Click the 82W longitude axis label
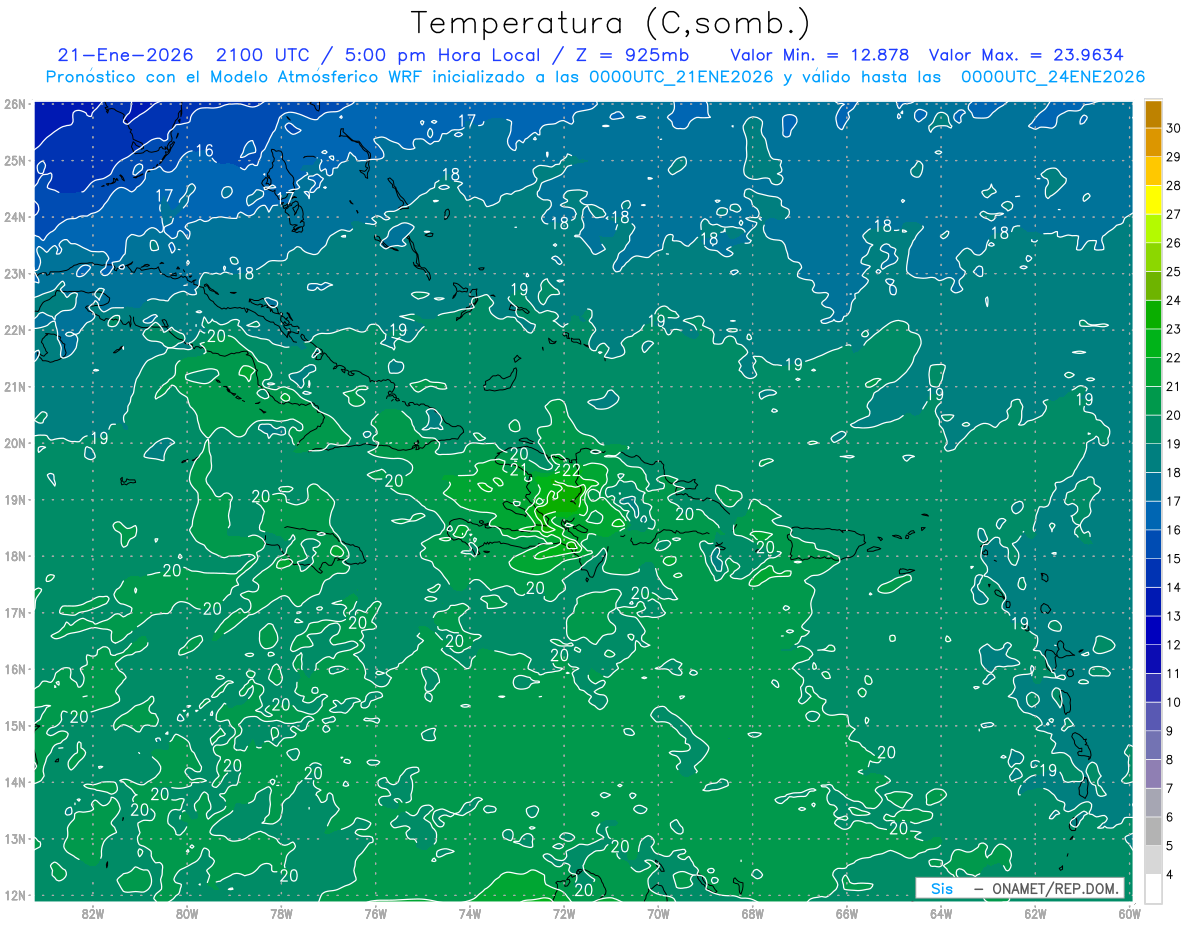Viewport: 1200px width, 927px height. pyautogui.click(x=93, y=913)
